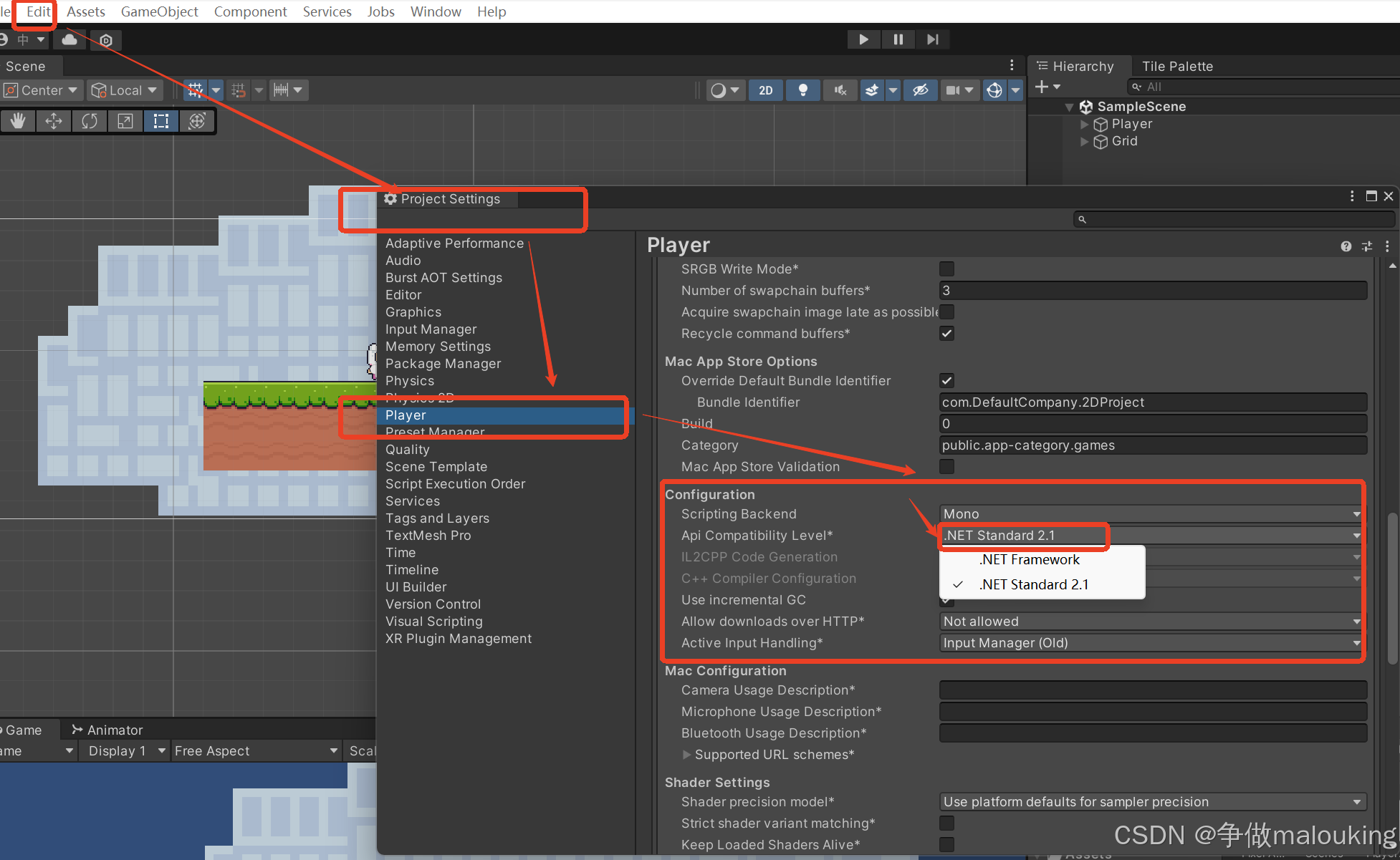Viewport: 1400px width, 860px height.
Task: Toggle 2D scene view mode
Action: pos(766,90)
